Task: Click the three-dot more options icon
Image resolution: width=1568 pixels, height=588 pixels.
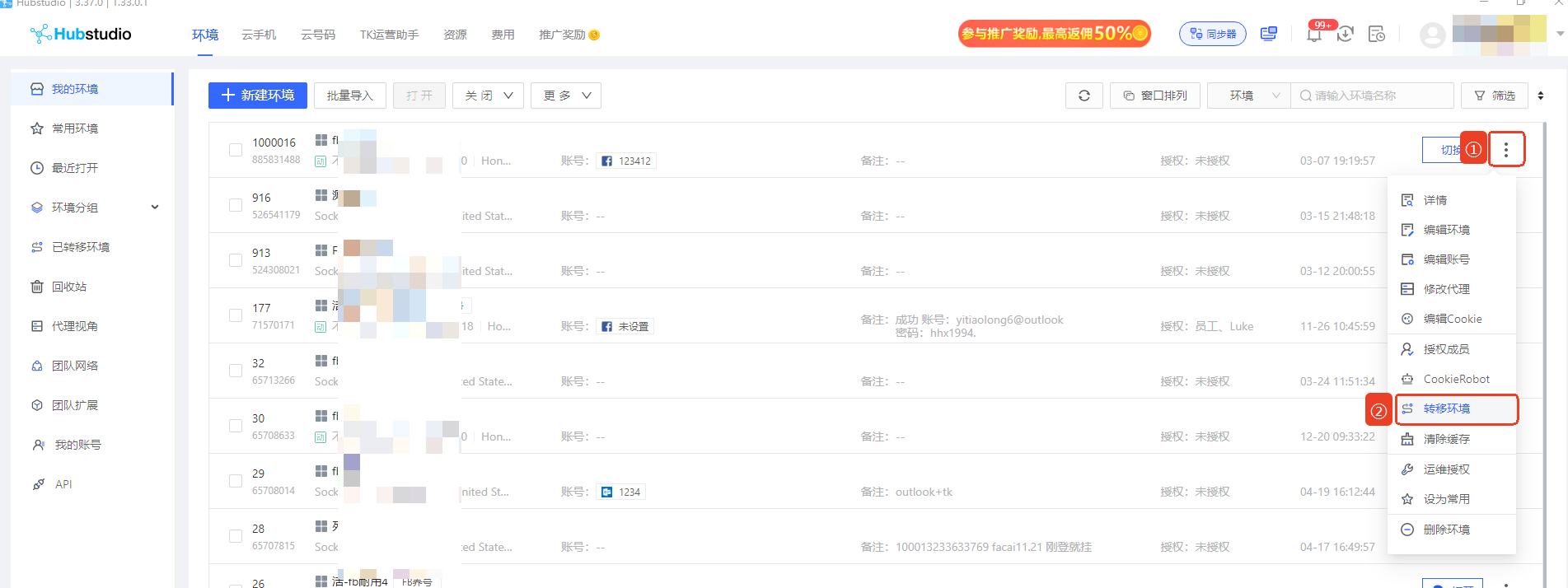Action: point(1505,150)
